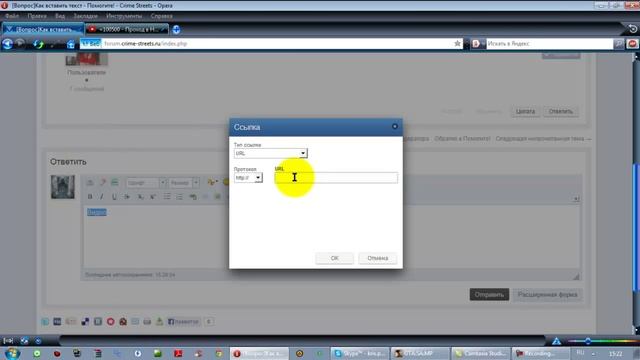Open the Файл menu
The width and height of the screenshot is (640, 360).
pos(12,16)
